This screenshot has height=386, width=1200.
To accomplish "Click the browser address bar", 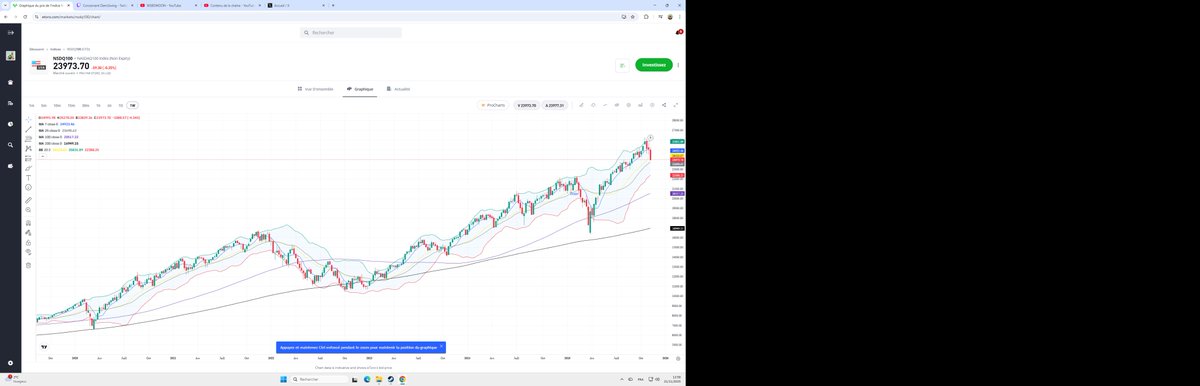I will point(330,16).
